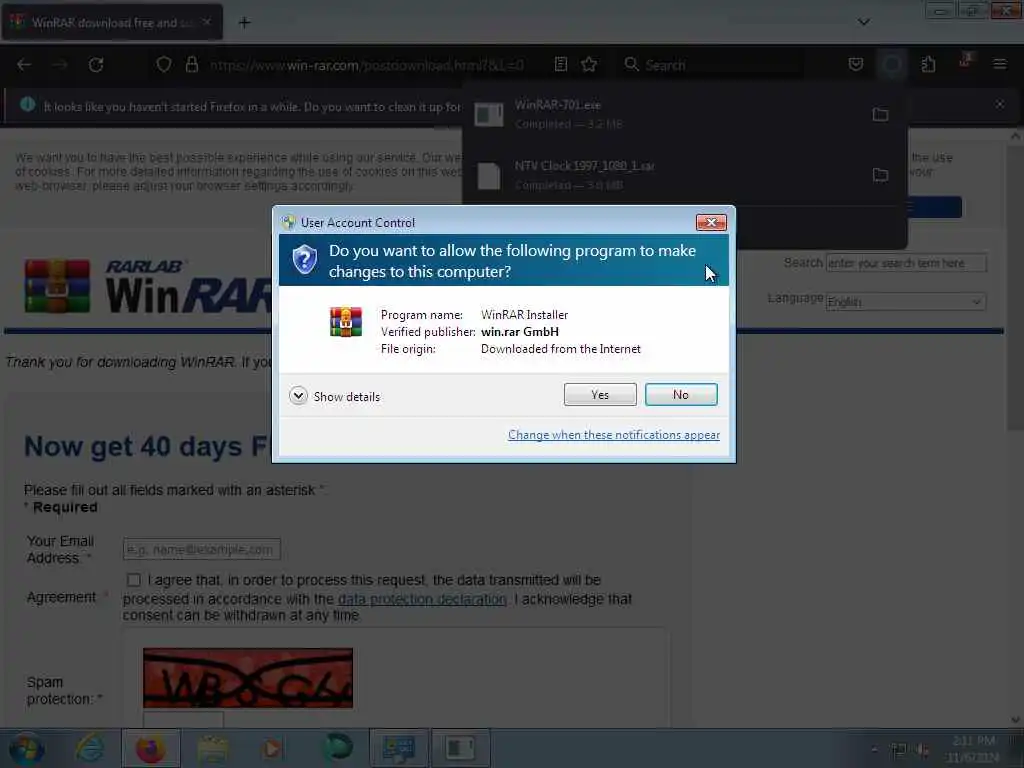Click the UAC shield question icon

(x=305, y=260)
